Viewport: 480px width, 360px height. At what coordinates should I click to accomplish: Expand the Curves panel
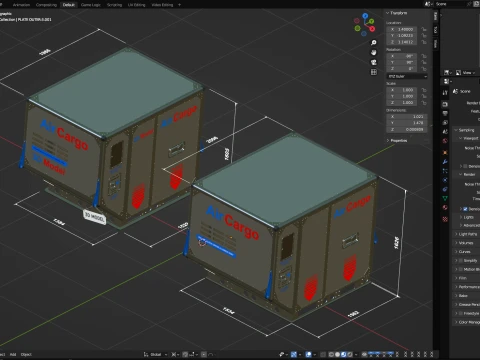463,252
